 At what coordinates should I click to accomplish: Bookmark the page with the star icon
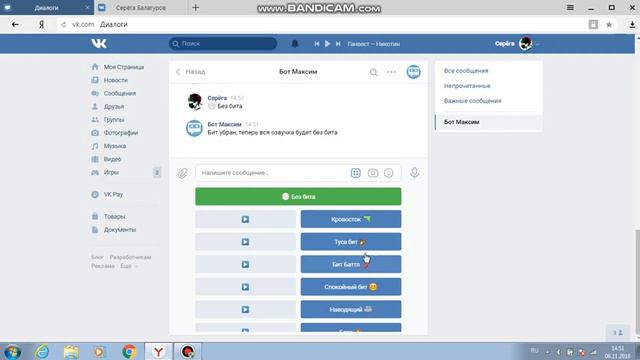tap(609, 24)
